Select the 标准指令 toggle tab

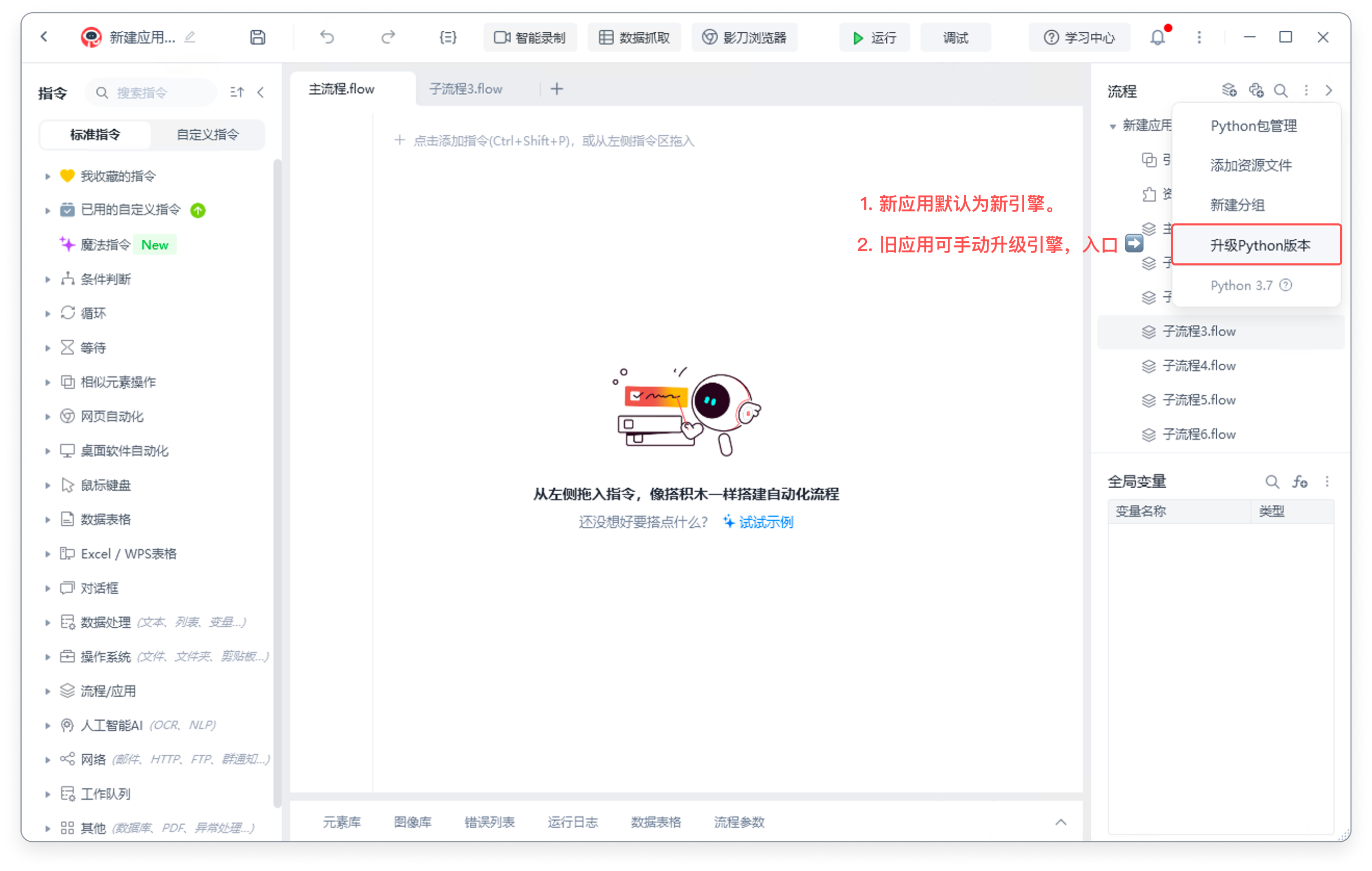click(x=95, y=135)
